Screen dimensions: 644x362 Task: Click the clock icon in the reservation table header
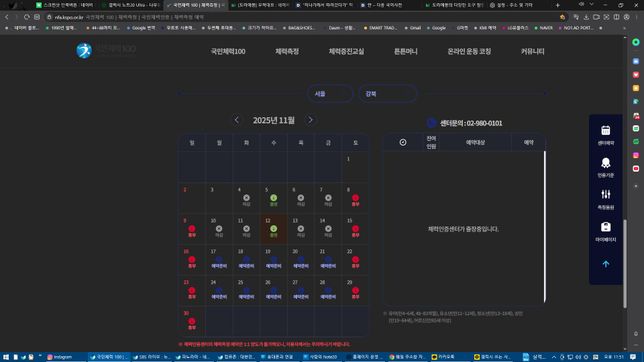click(403, 142)
